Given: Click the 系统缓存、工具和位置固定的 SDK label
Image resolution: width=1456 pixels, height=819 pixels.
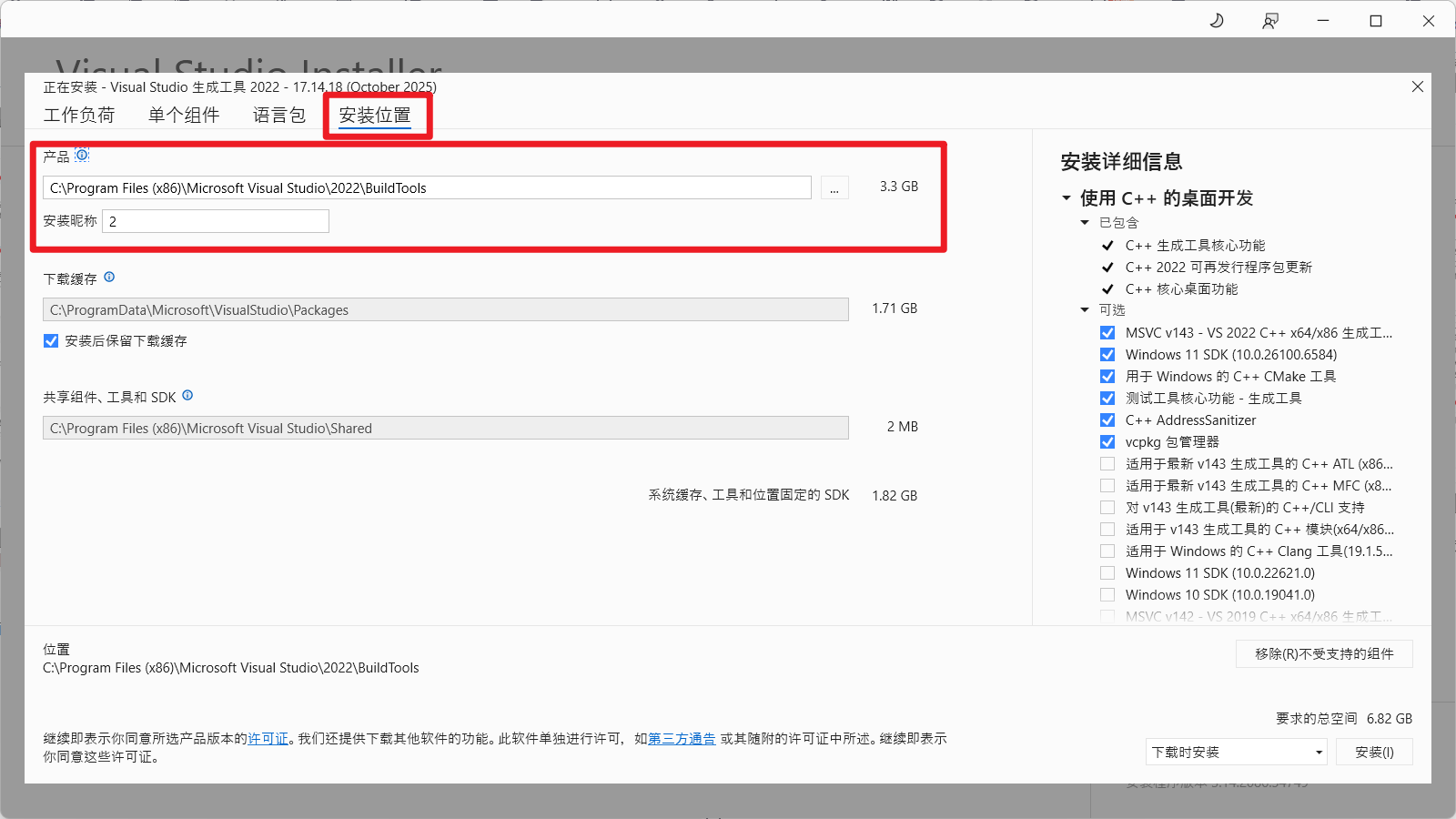Looking at the screenshot, I should coord(749,495).
